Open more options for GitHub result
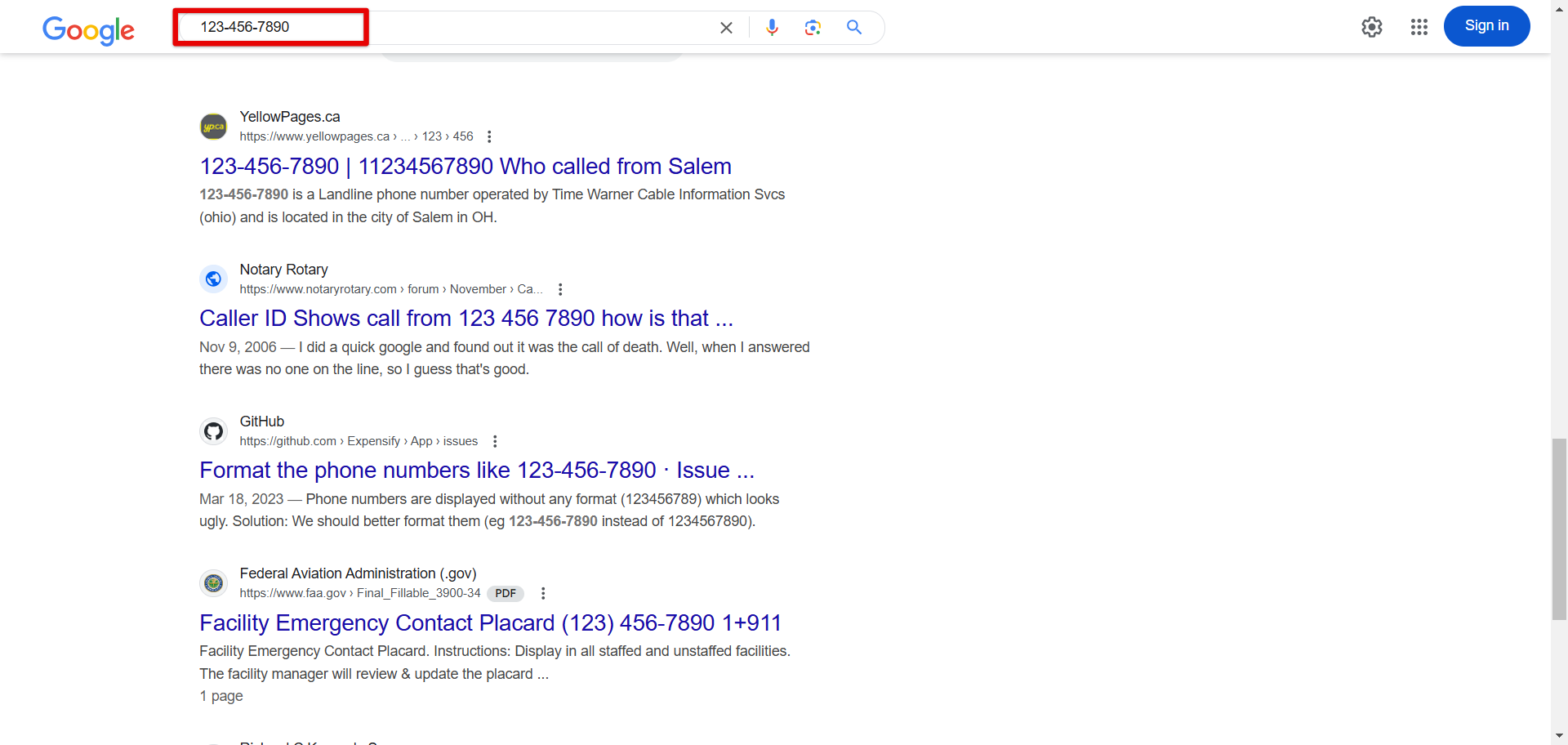Screen dimensions: 1568x745 (x=495, y=441)
